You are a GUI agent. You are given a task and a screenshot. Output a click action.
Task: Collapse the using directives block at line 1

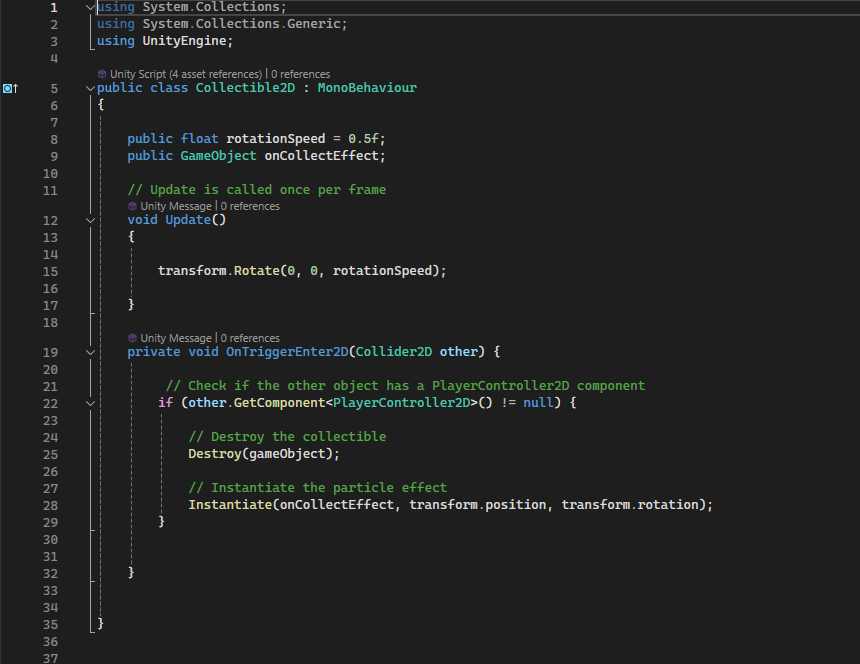pyautogui.click(x=91, y=7)
